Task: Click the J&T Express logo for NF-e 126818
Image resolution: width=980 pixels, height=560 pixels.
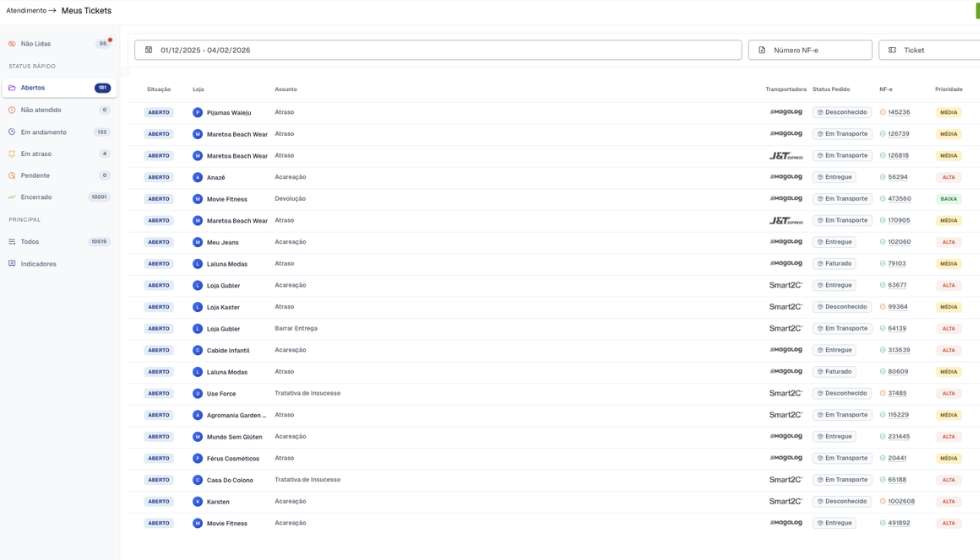Action: (786, 156)
